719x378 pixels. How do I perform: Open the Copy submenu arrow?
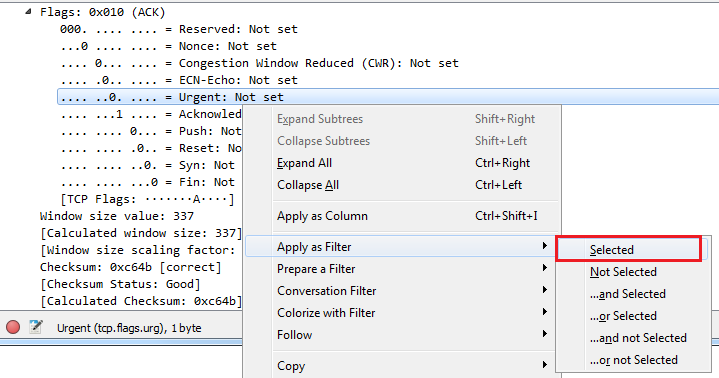coord(544,365)
